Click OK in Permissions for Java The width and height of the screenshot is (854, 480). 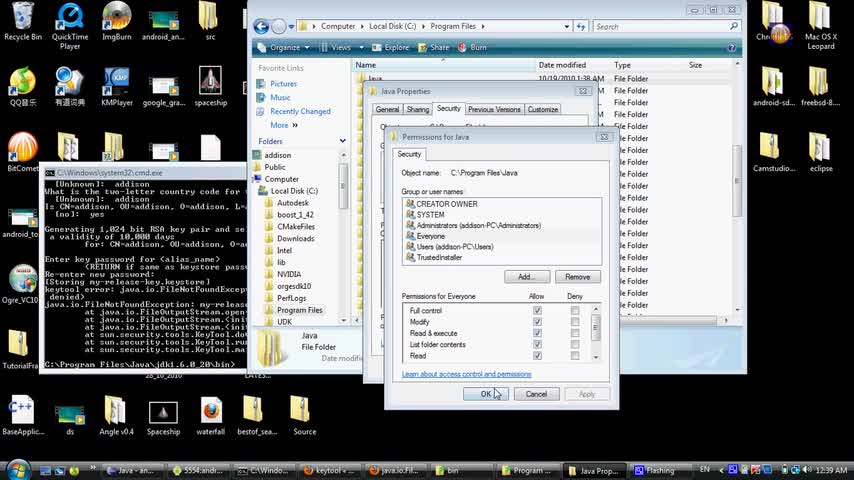[486, 394]
